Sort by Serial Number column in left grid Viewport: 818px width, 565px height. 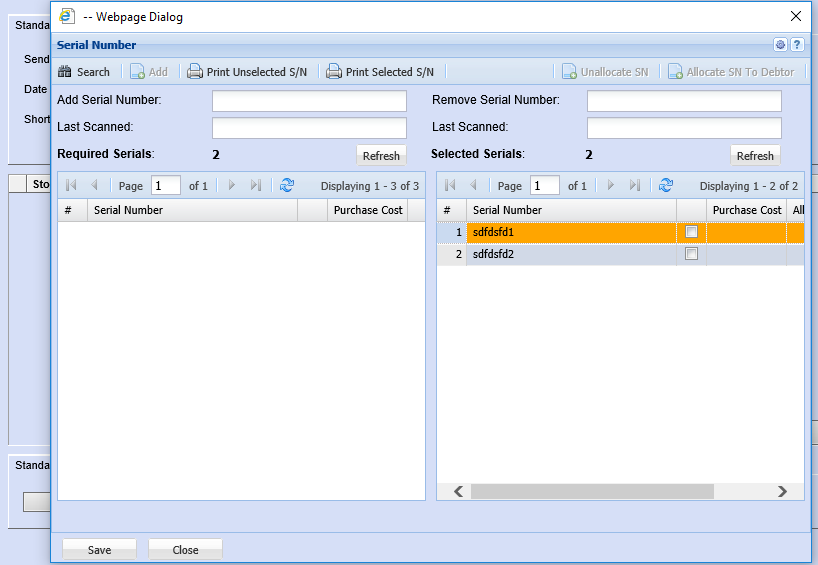pyautogui.click(x=192, y=210)
